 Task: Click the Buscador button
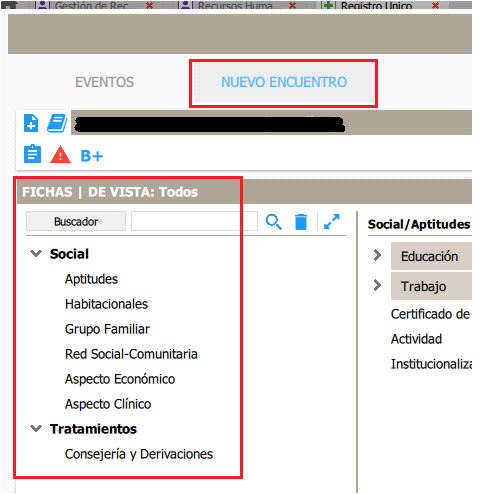click(x=76, y=221)
